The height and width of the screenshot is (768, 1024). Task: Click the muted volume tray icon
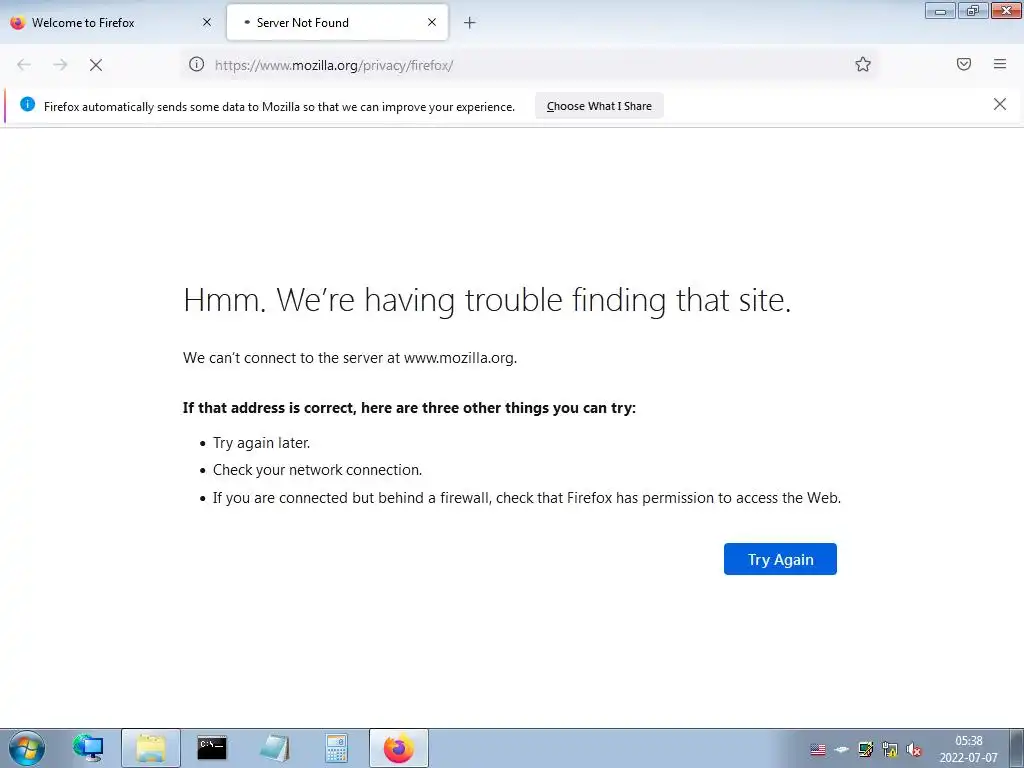coord(914,749)
